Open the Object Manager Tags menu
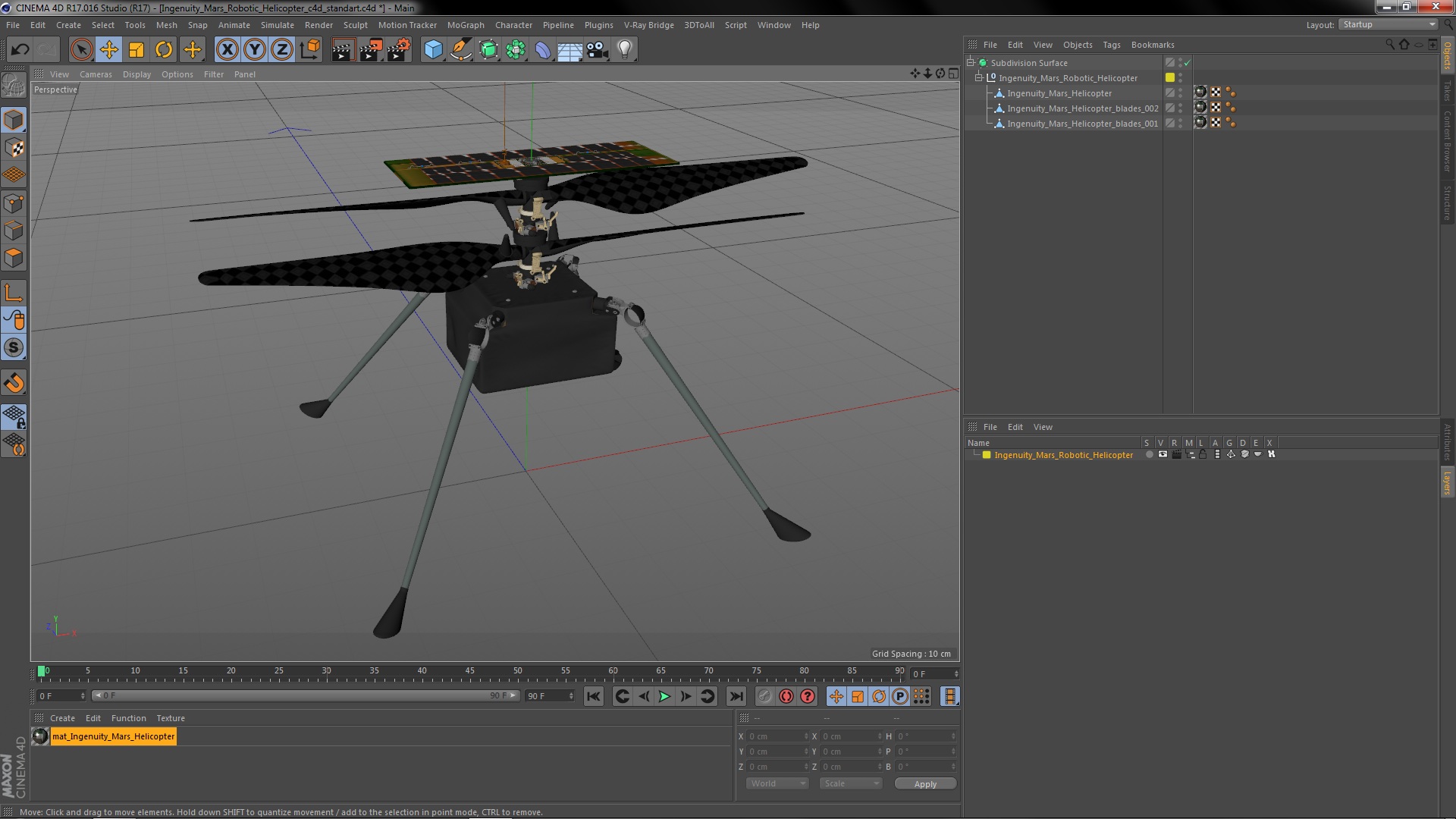The height and width of the screenshot is (819, 1456). [1111, 45]
